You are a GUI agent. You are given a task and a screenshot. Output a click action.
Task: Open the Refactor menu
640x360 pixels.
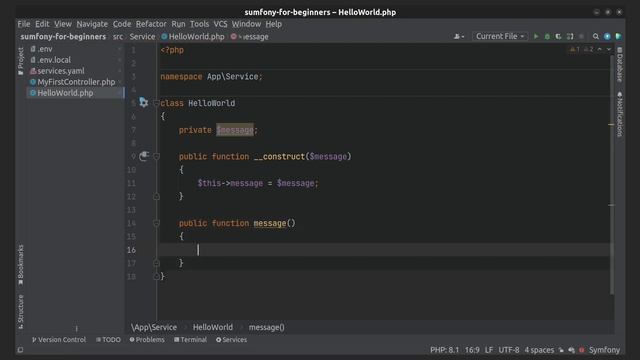(x=151, y=24)
